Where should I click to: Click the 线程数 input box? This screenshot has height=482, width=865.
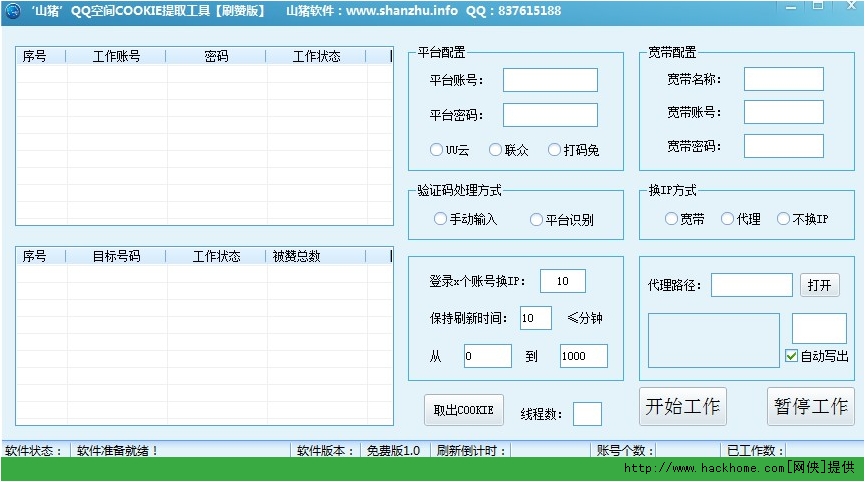[x=587, y=413]
